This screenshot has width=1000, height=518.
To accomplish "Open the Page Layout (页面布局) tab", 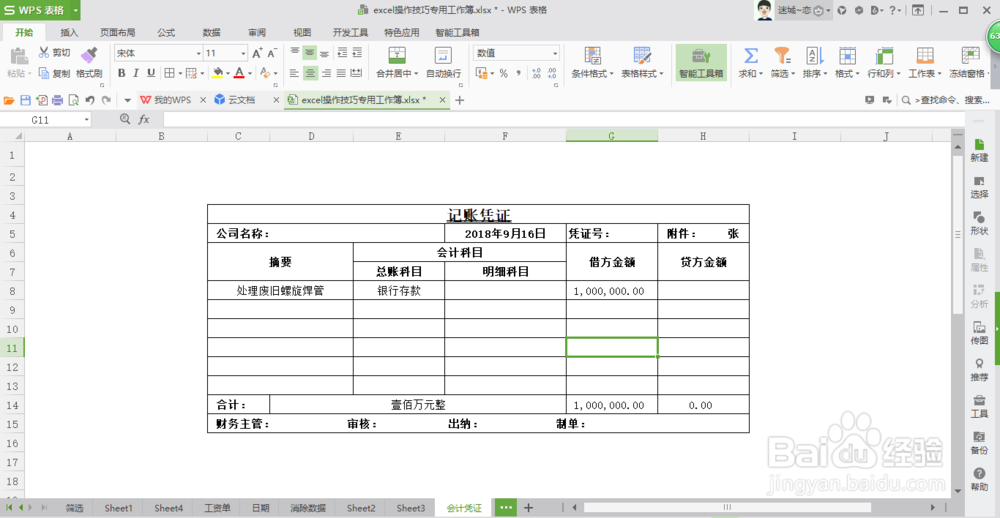I will 117,33.
